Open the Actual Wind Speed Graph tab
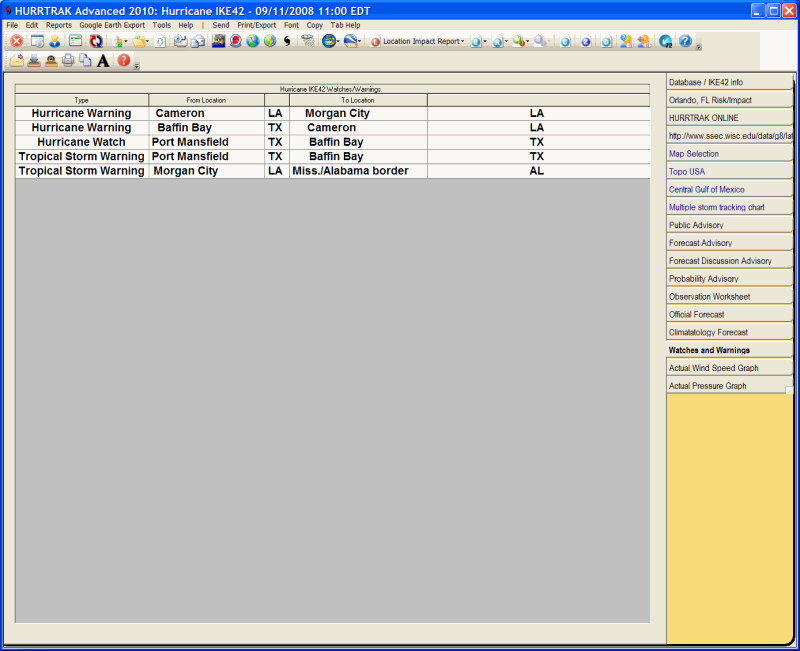Viewport: 800px width, 651px height. click(x=729, y=368)
